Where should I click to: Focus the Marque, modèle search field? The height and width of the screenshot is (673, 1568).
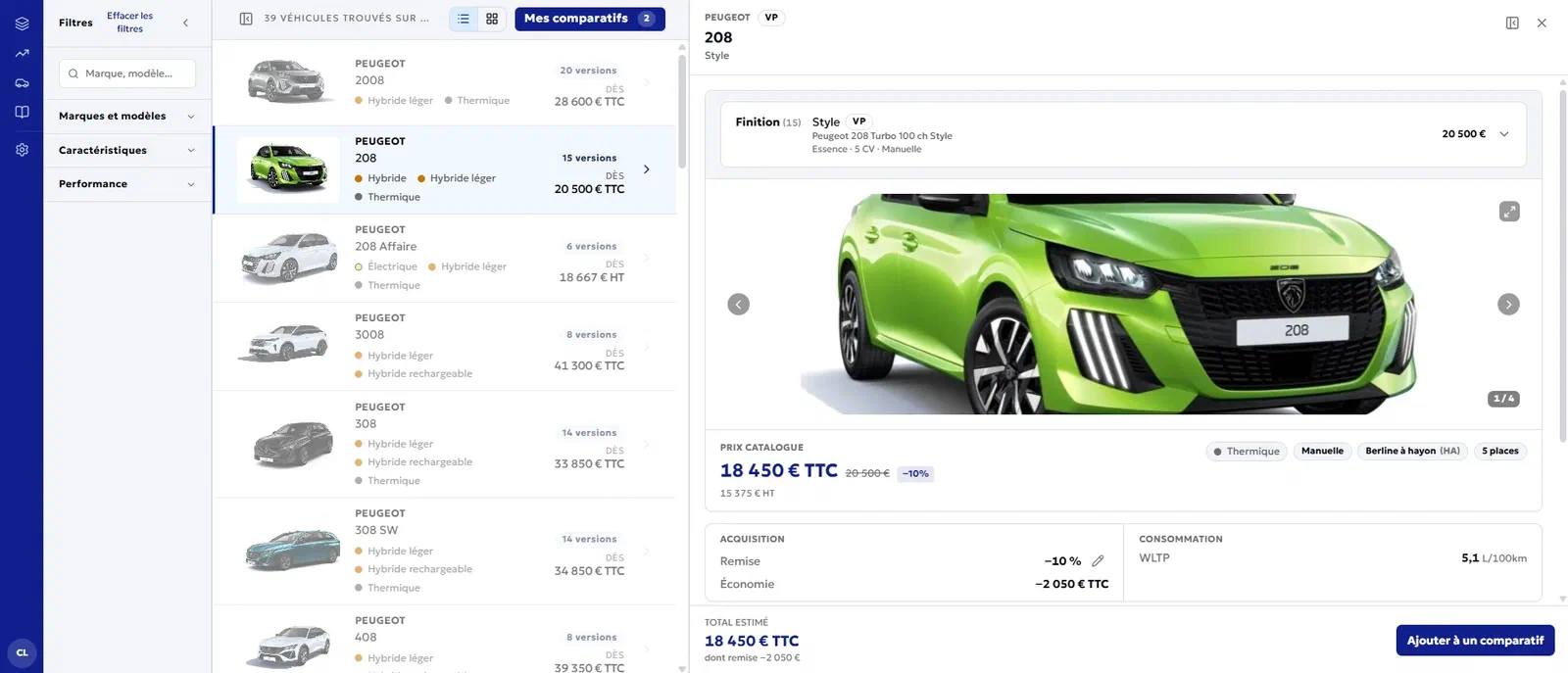coord(127,73)
